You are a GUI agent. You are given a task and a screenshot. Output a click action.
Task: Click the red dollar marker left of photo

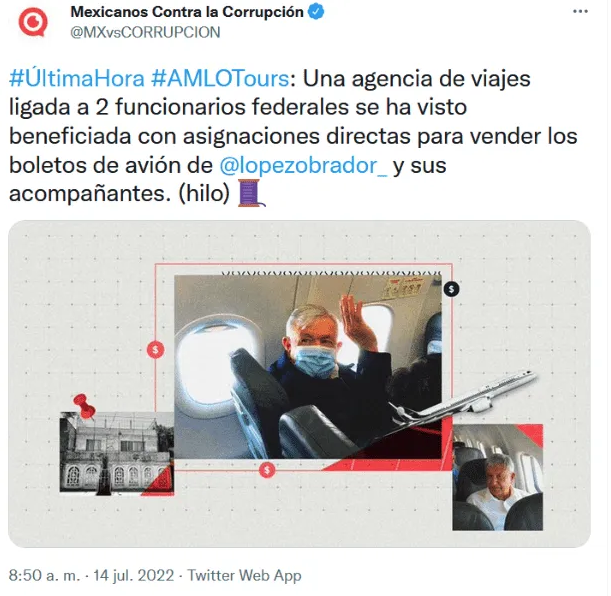(155, 349)
